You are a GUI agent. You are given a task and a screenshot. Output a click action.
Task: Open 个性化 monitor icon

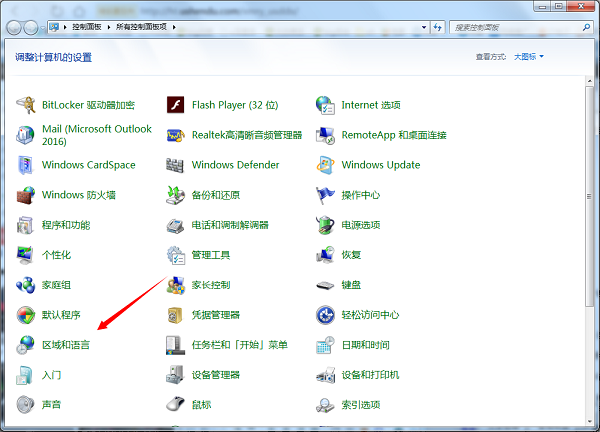tap(26, 255)
